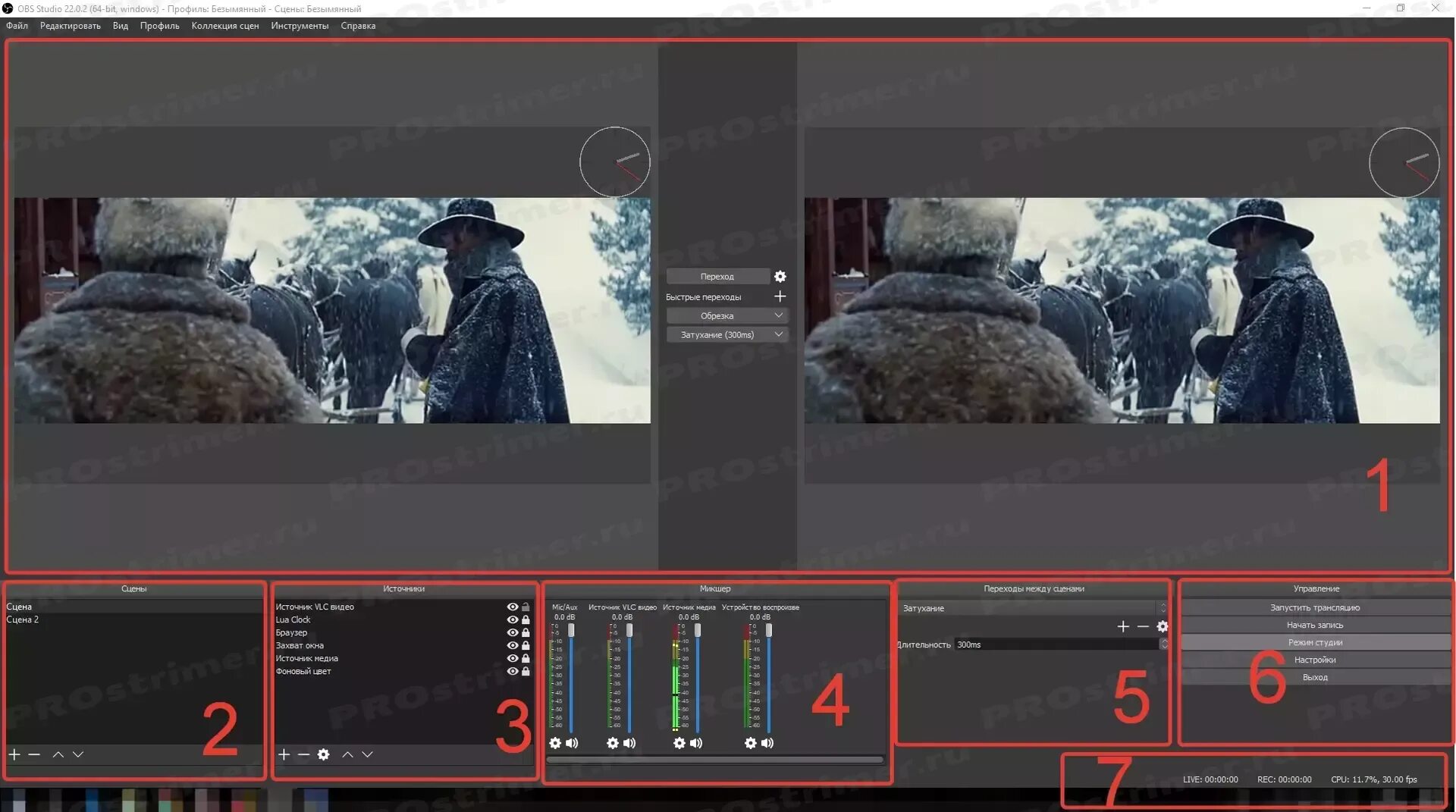
Task: Open Источник VLC видео mixer settings gear
Action: point(613,743)
